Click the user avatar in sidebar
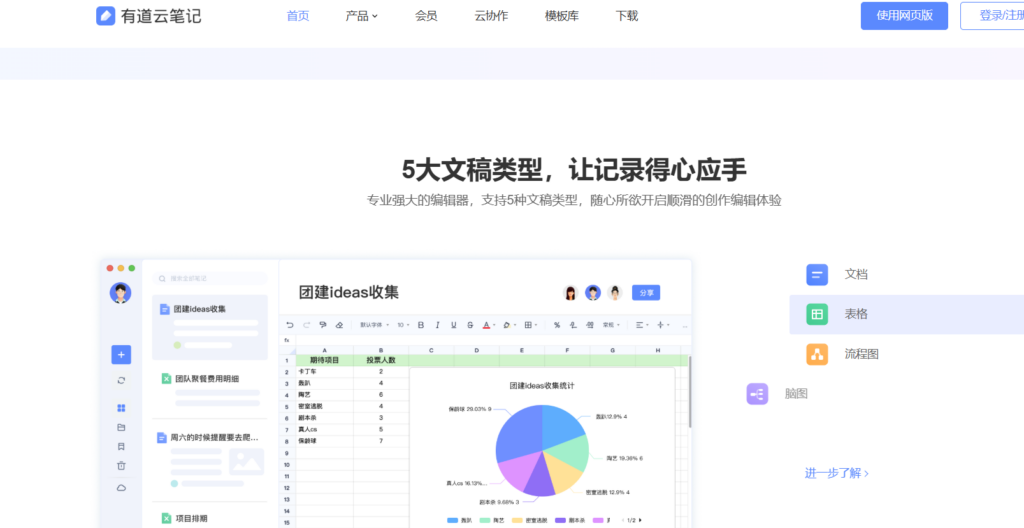 click(120, 293)
